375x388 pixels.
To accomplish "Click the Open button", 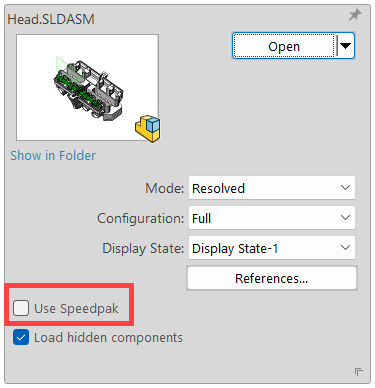I will coord(284,46).
